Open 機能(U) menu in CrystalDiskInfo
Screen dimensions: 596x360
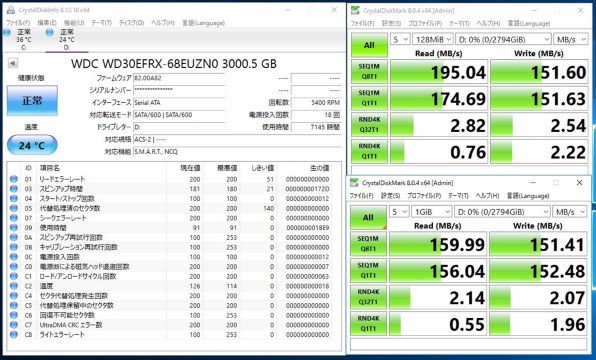[74, 23]
